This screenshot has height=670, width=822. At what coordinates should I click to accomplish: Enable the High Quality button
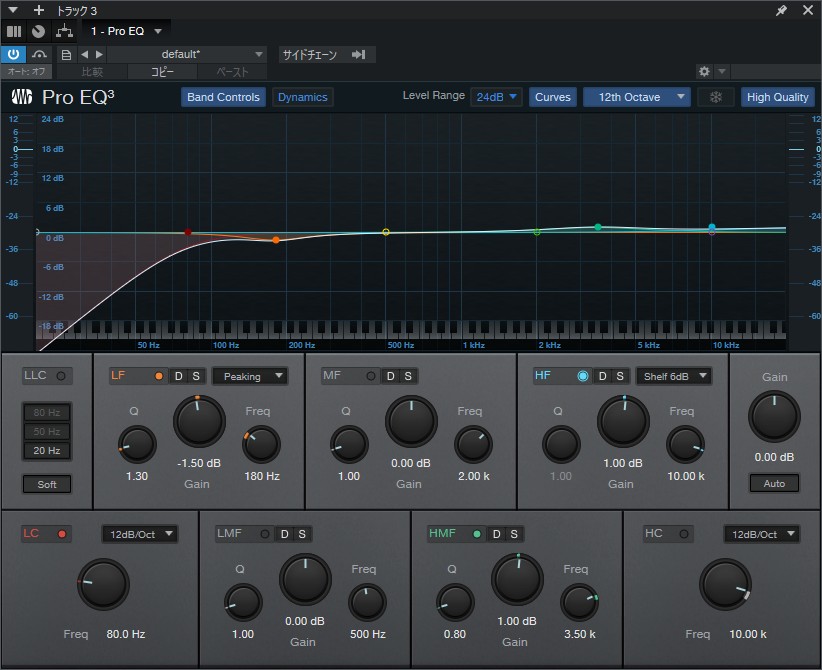777,97
